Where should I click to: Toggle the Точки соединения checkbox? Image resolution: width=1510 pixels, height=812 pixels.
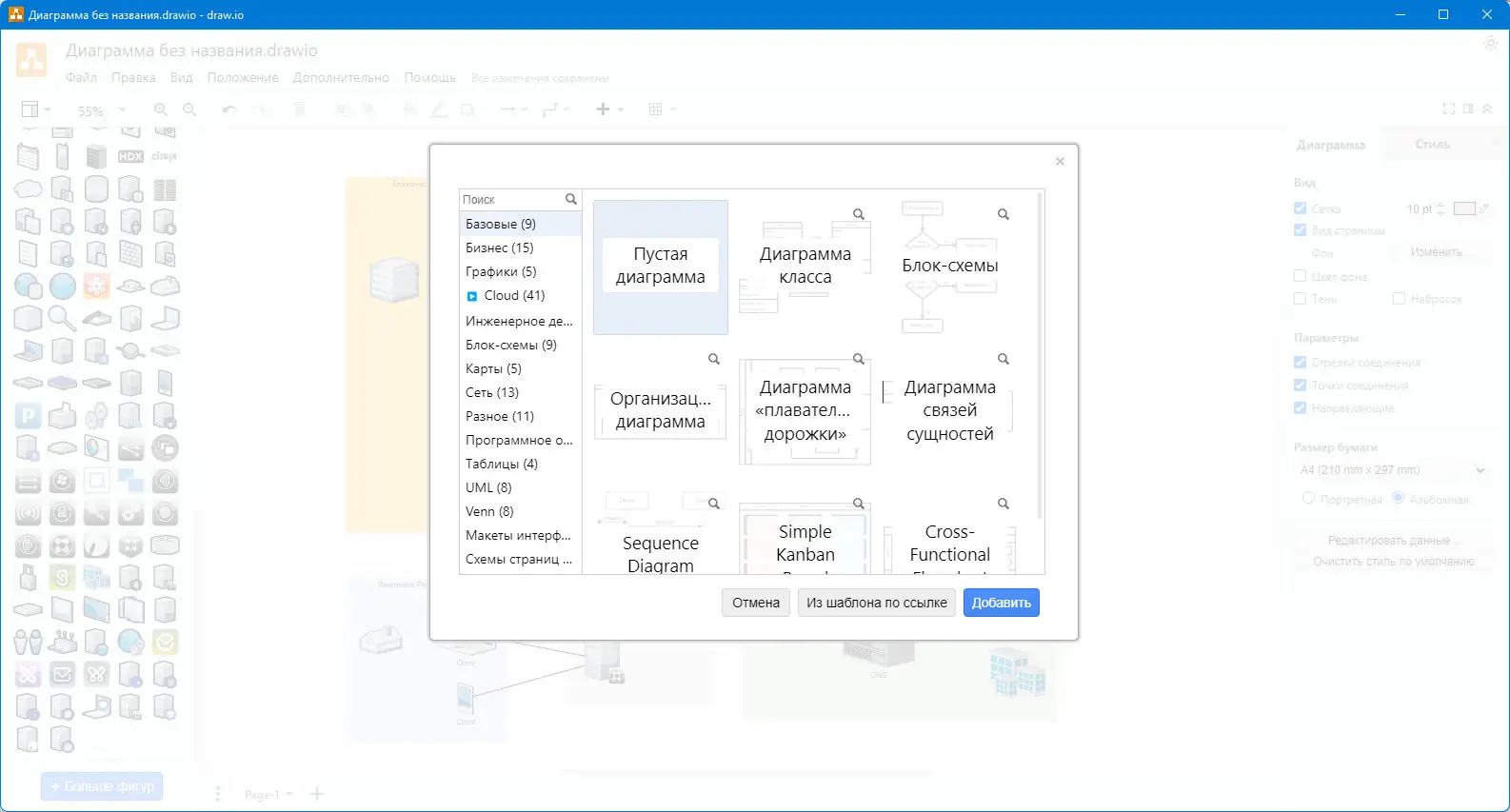pos(1300,386)
